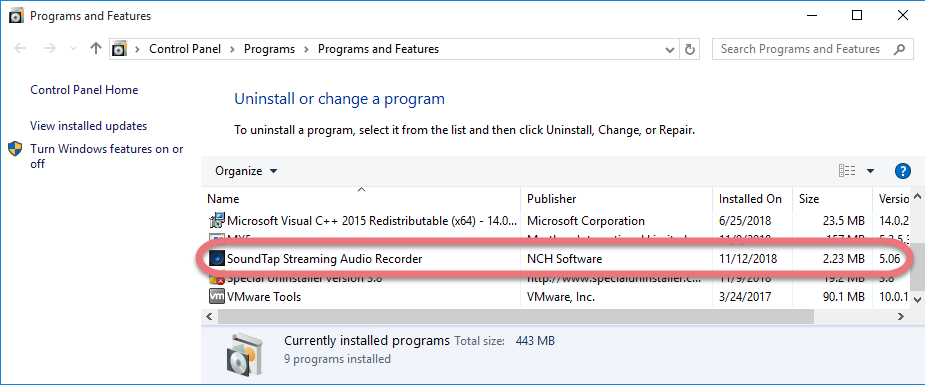
Task: Click the window title bar icon
Action: coord(17,16)
